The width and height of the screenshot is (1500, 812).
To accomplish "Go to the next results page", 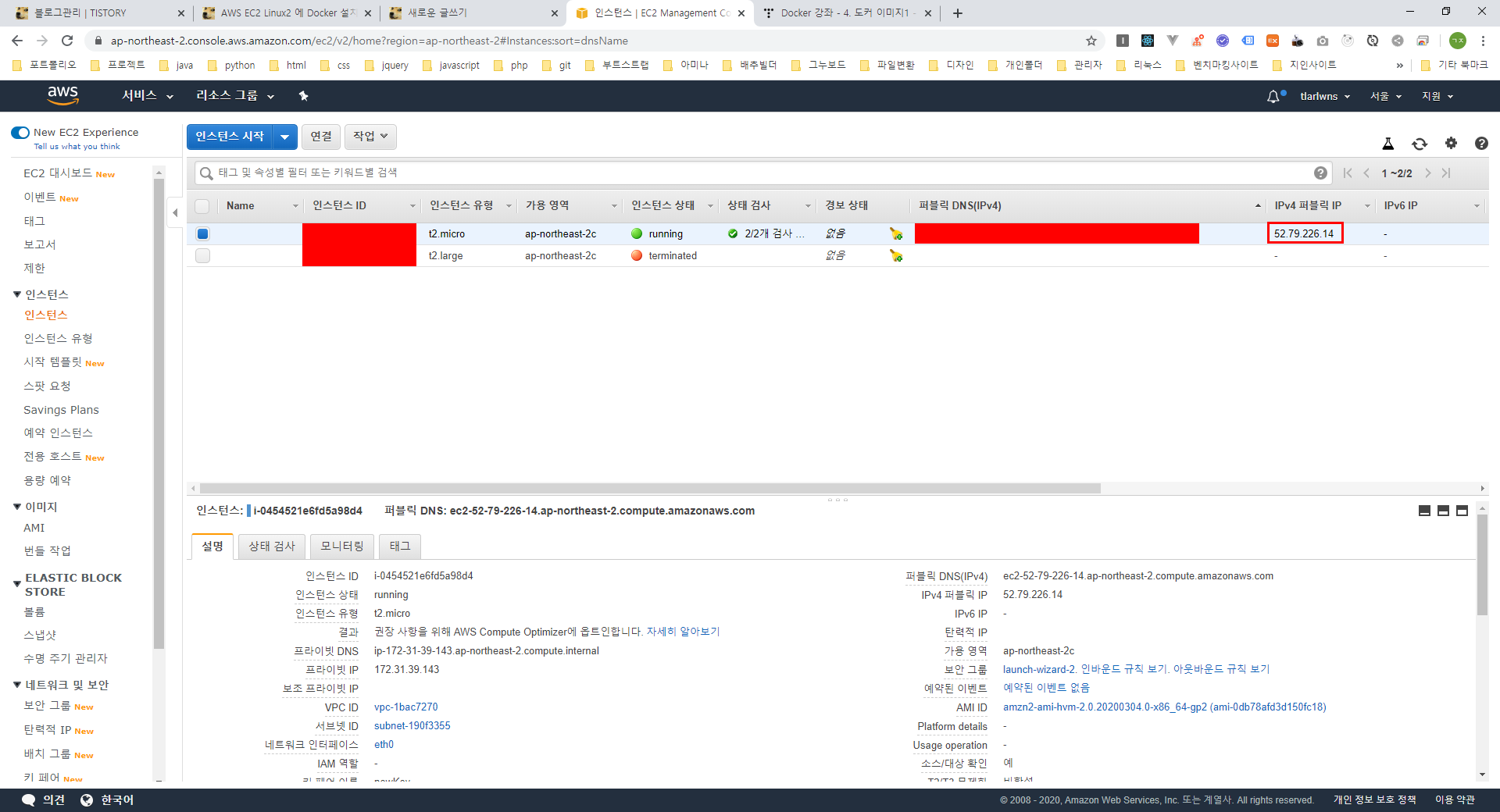I will pos(1428,173).
